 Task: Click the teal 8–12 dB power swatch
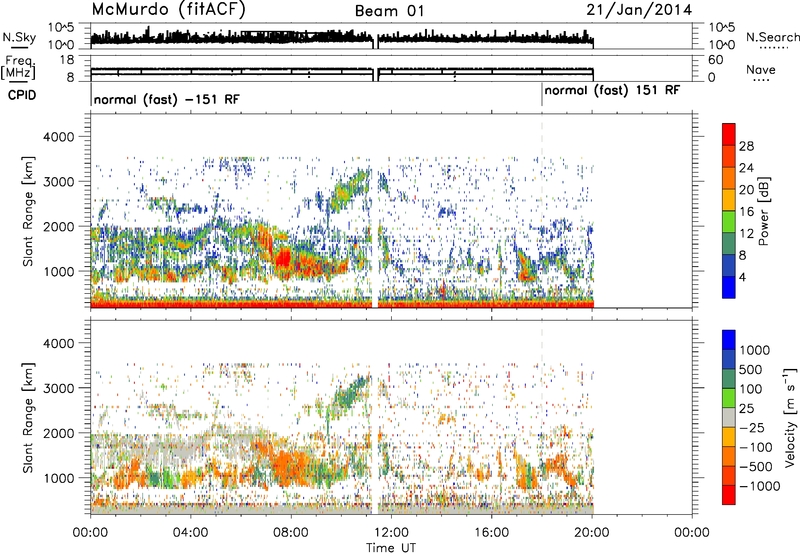click(729, 243)
